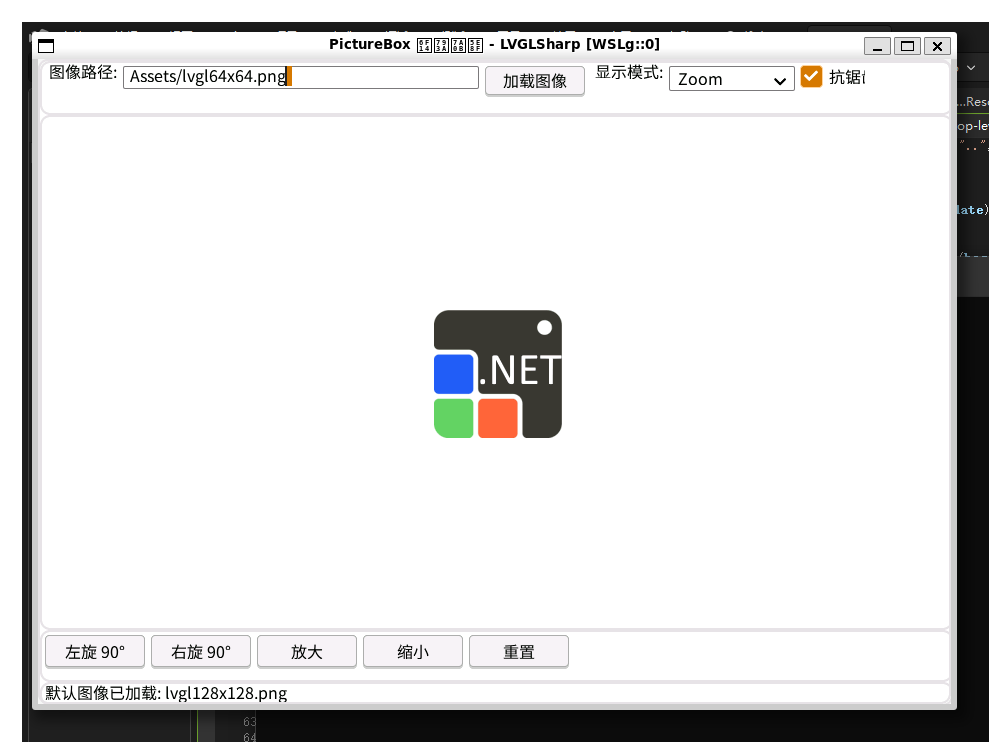Image resolution: width=989 pixels, height=742 pixels.
Task: Zoom out using the 缩小 button
Action: click(413, 652)
